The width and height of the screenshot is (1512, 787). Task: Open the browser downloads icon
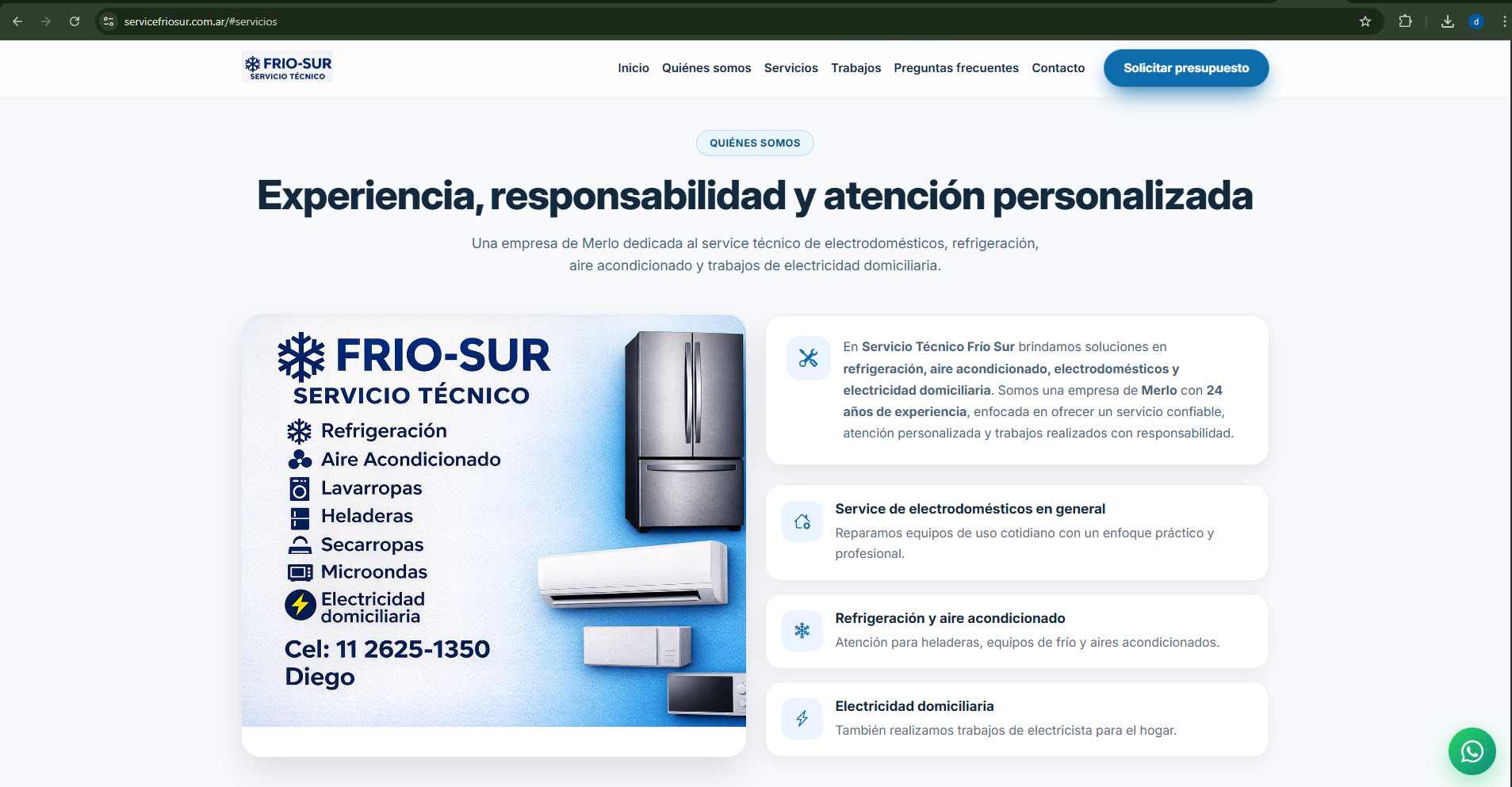coord(1448,21)
